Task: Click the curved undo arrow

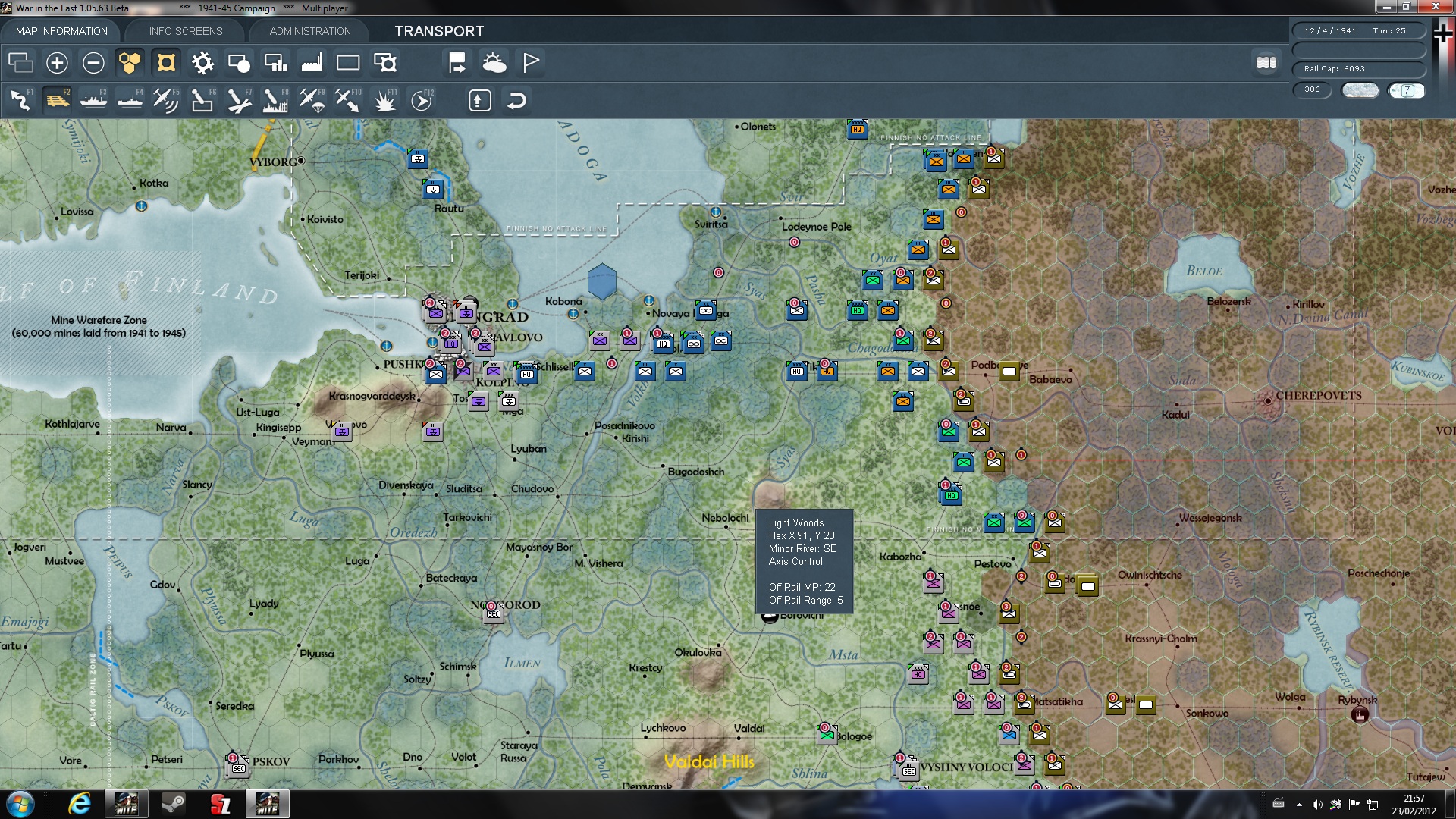Action: pos(516,100)
